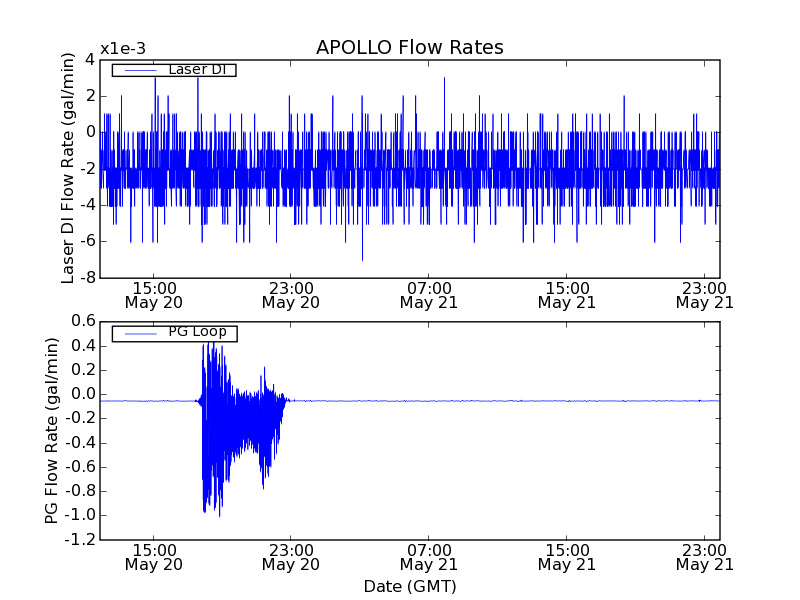Viewport: 800px width, 600px height.
Task: Click the blue line sample in PG Loop legend
Action: click(x=138, y=333)
